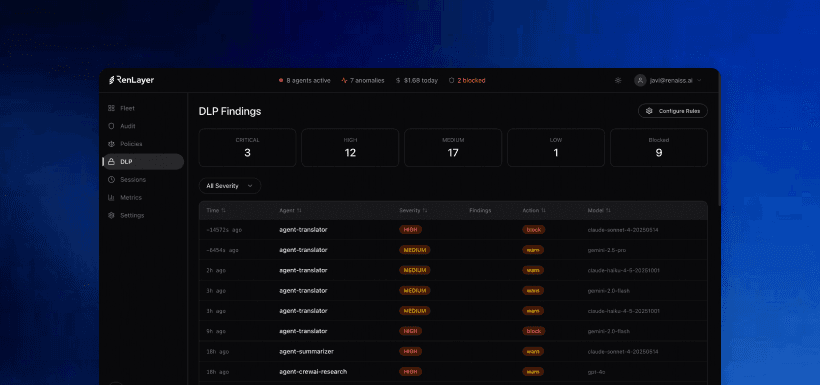Image resolution: width=820 pixels, height=385 pixels.
Task: Click agent-translator in the 9h ago row
Action: tap(303, 331)
